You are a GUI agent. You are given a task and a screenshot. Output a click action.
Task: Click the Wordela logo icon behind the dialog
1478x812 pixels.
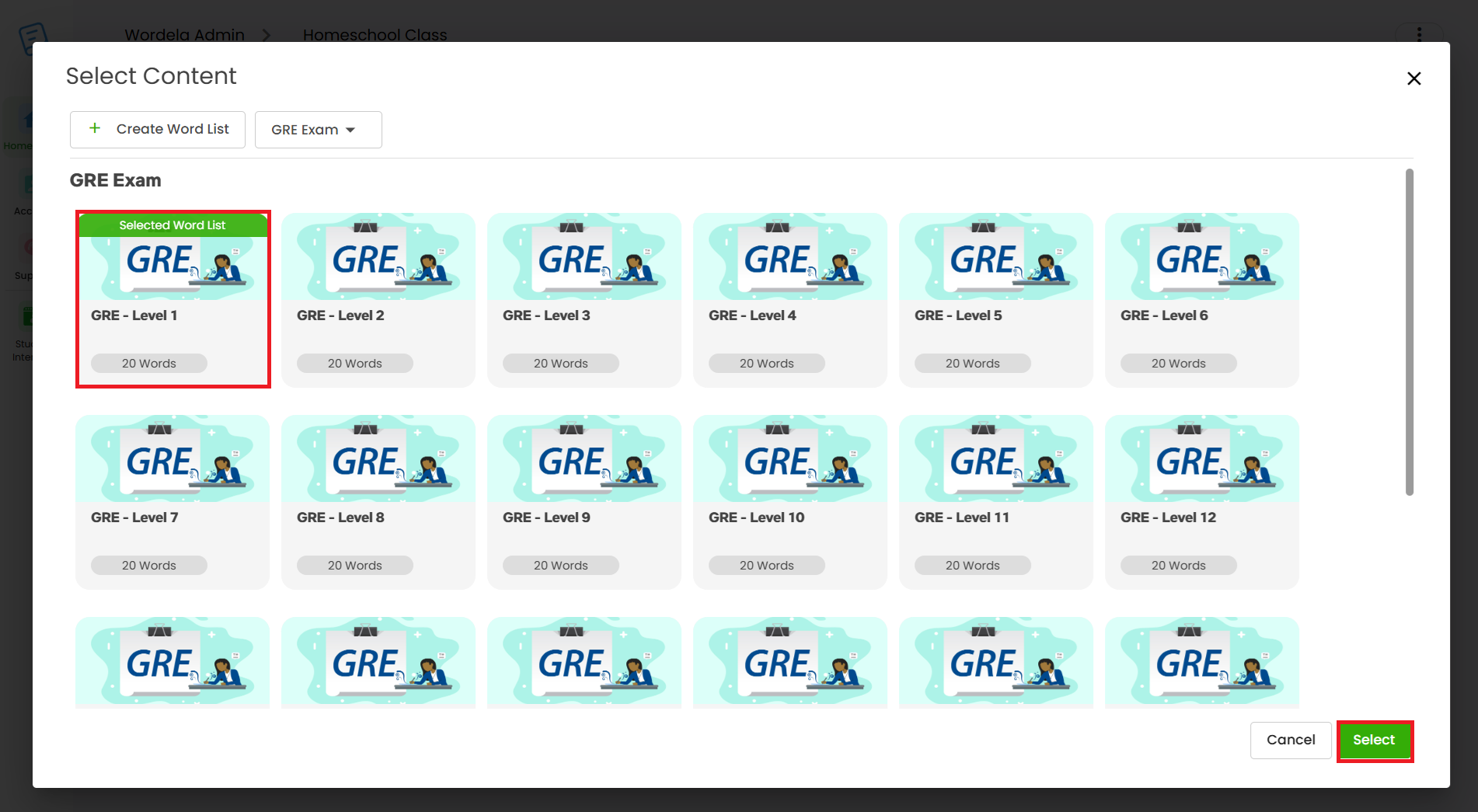[x=33, y=37]
